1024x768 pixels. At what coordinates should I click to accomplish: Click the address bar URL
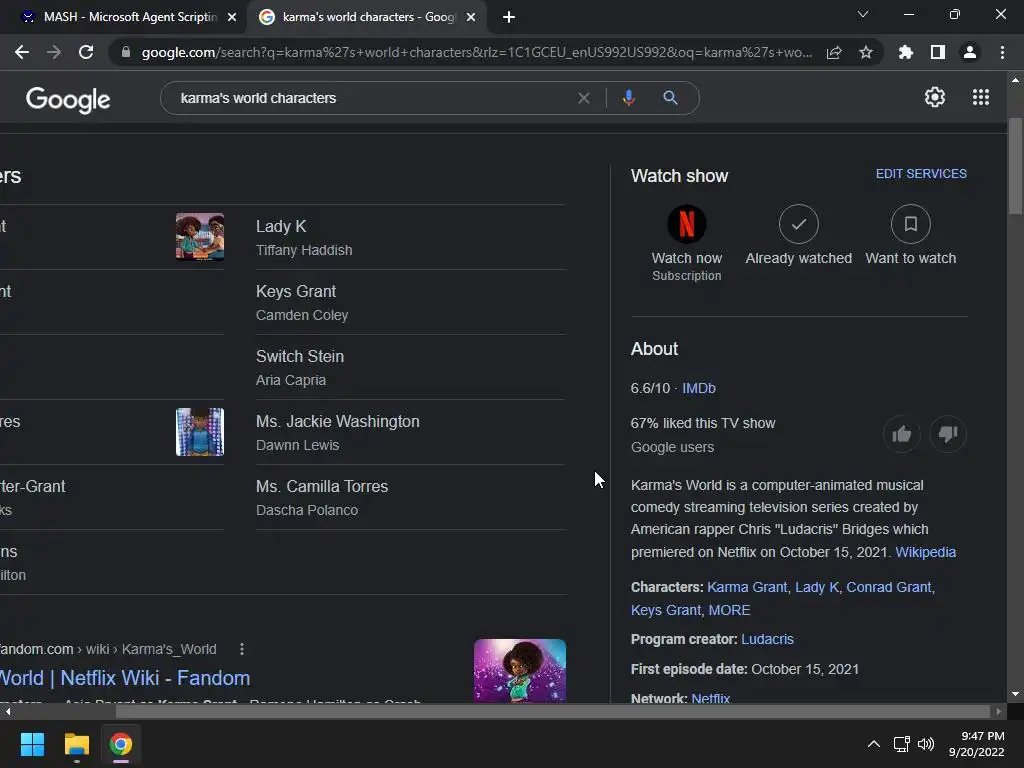(477, 52)
